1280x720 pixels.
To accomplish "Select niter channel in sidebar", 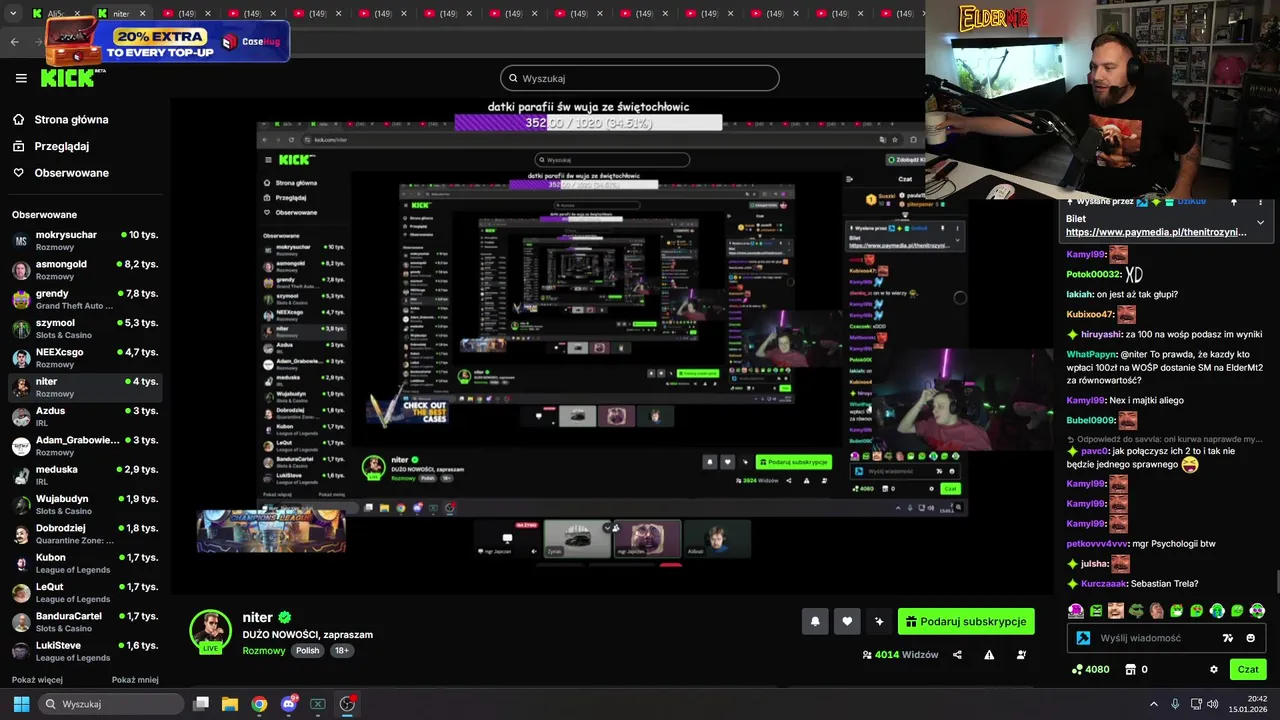I will tap(85, 387).
